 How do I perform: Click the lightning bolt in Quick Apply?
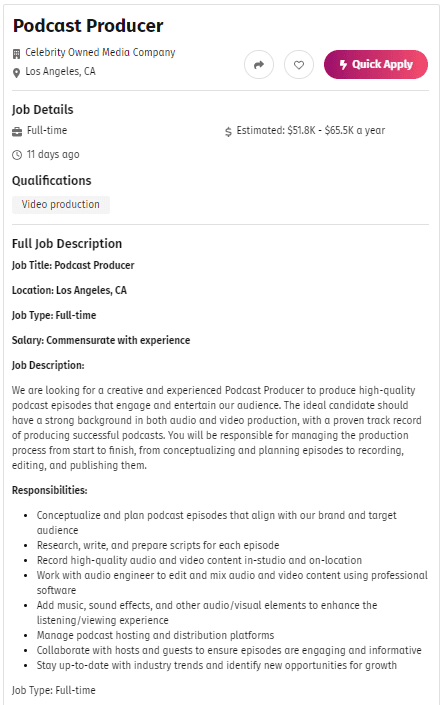343,65
